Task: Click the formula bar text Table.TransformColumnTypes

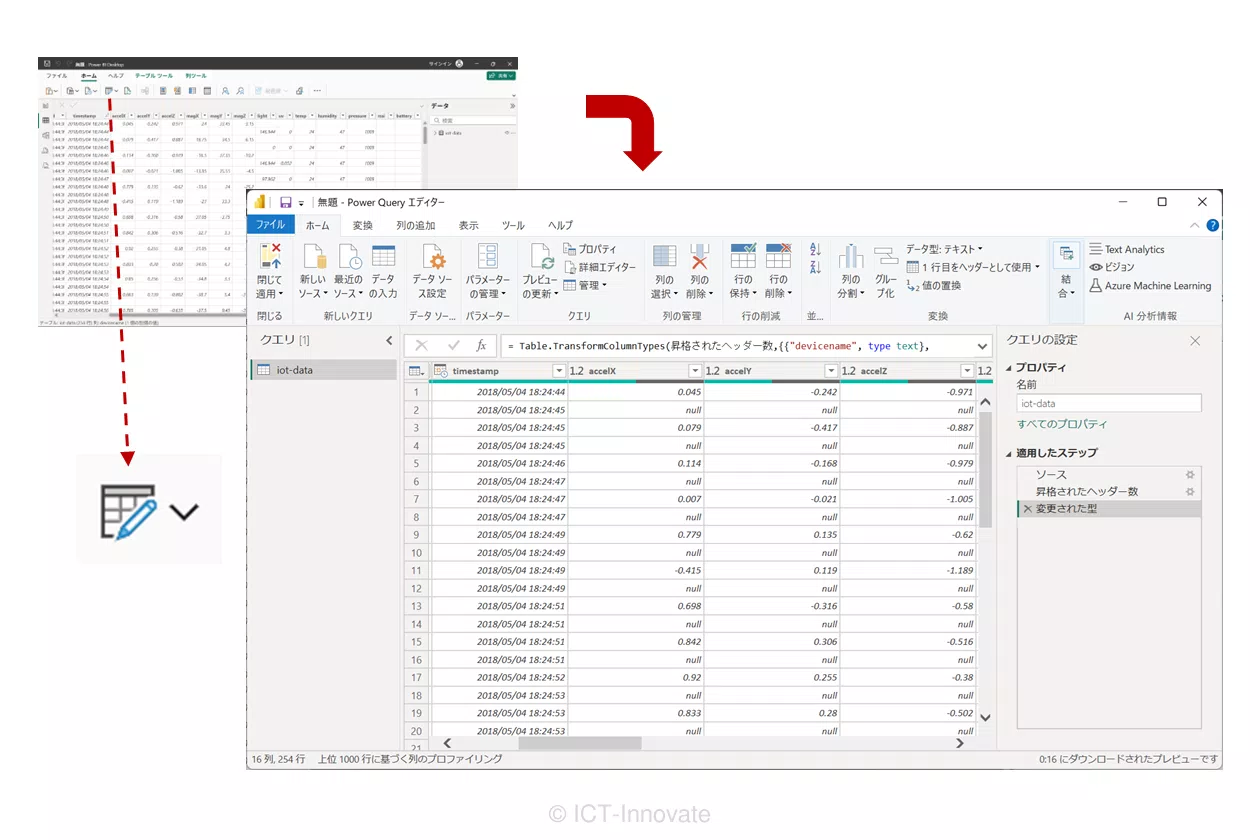Action: pos(593,345)
